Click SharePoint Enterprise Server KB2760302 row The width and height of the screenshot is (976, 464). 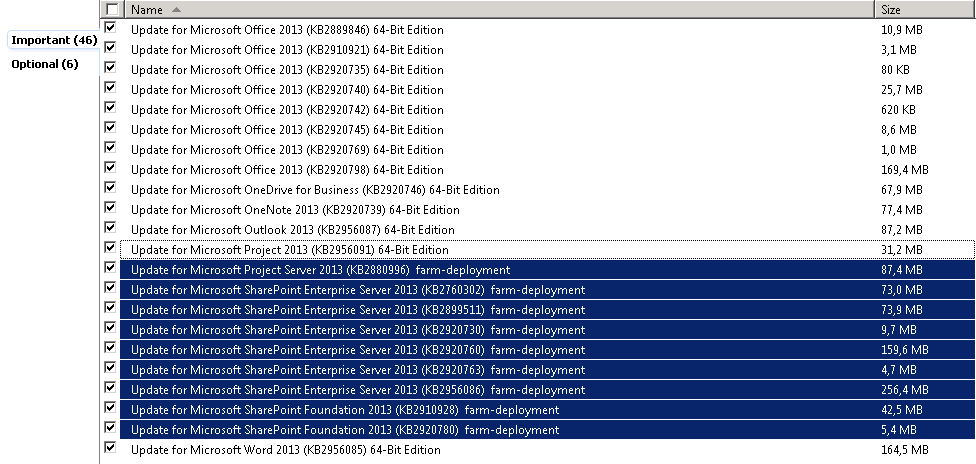357,290
